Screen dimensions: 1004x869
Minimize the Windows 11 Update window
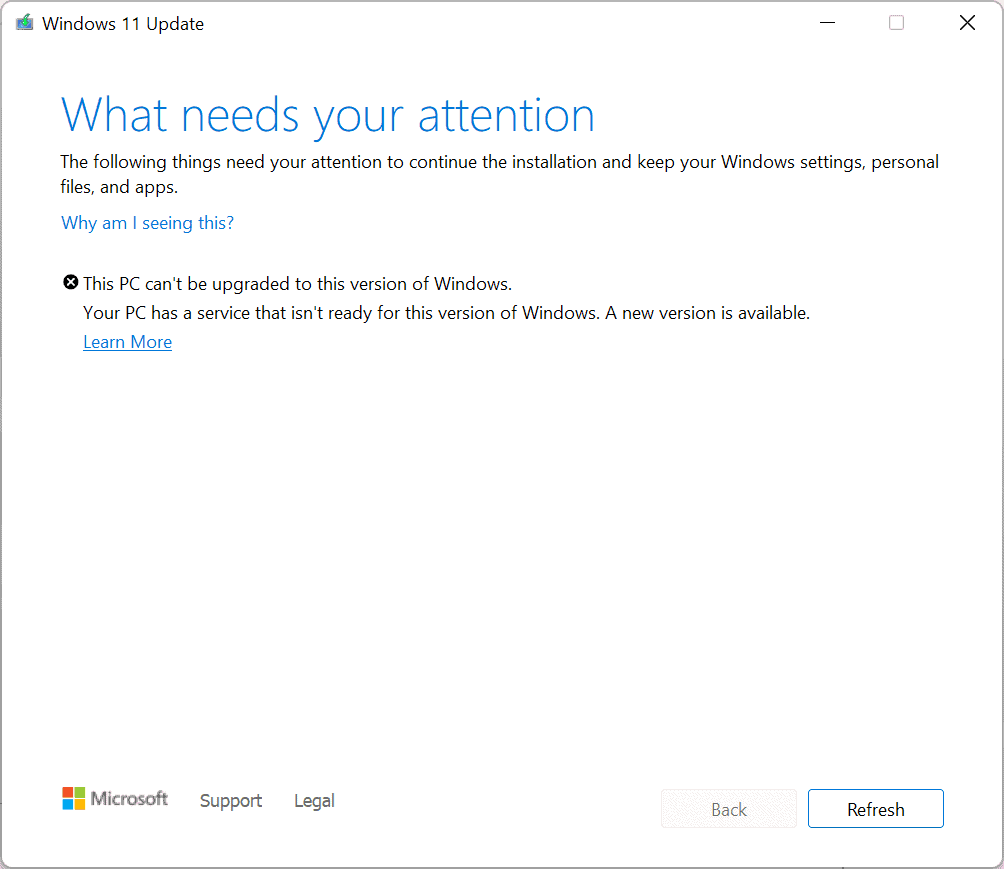827,23
